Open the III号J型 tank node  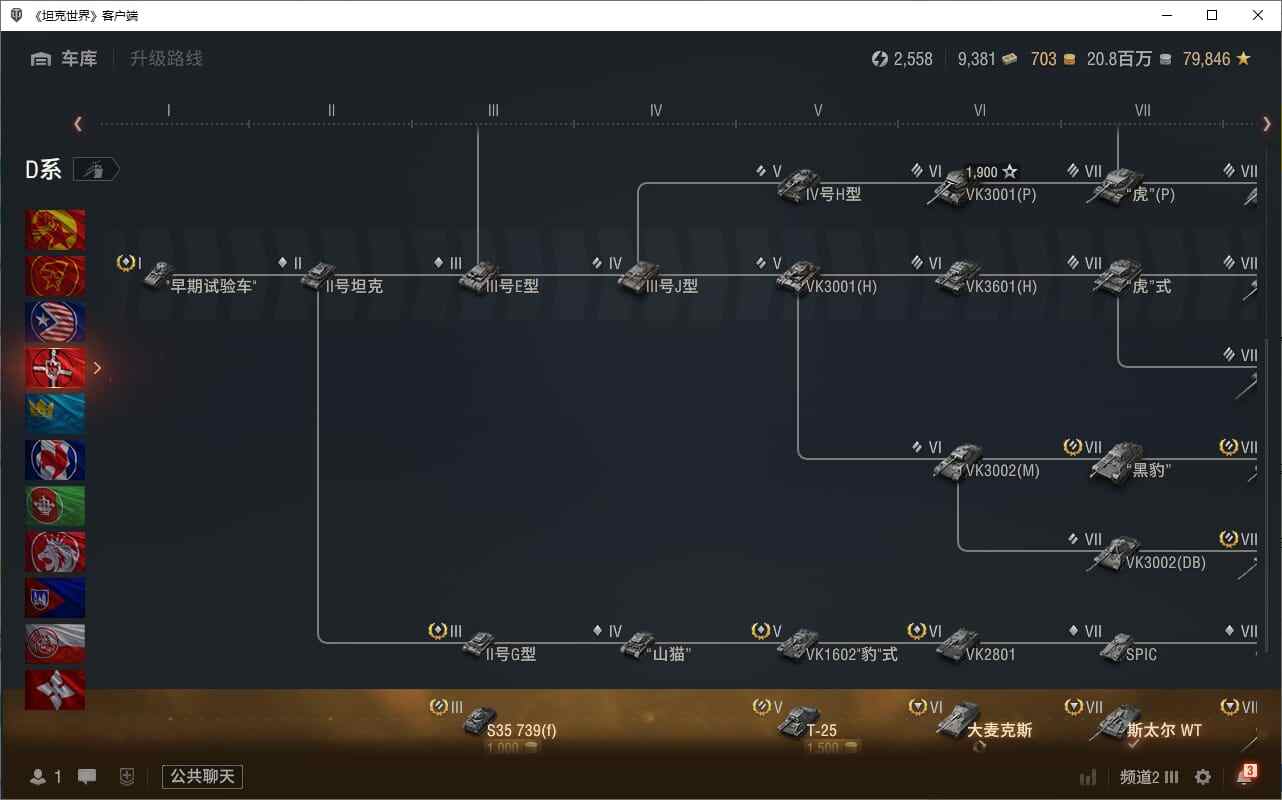point(657,277)
